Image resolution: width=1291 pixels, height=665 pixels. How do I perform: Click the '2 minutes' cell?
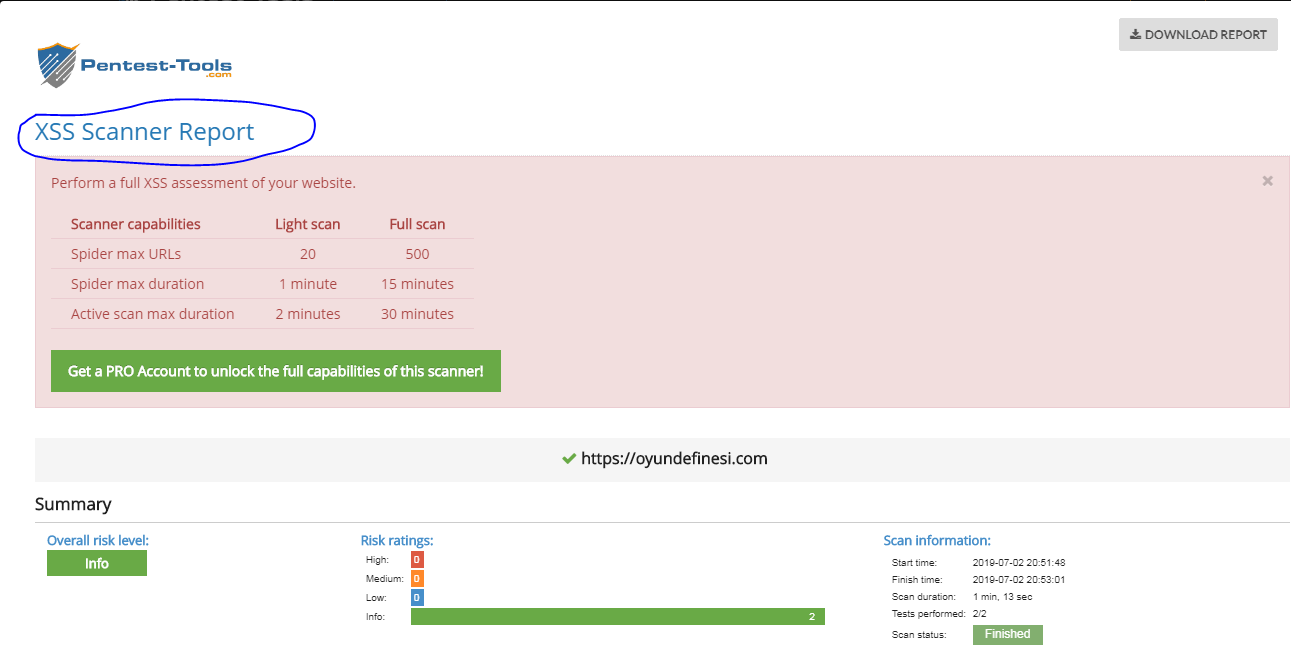point(308,314)
